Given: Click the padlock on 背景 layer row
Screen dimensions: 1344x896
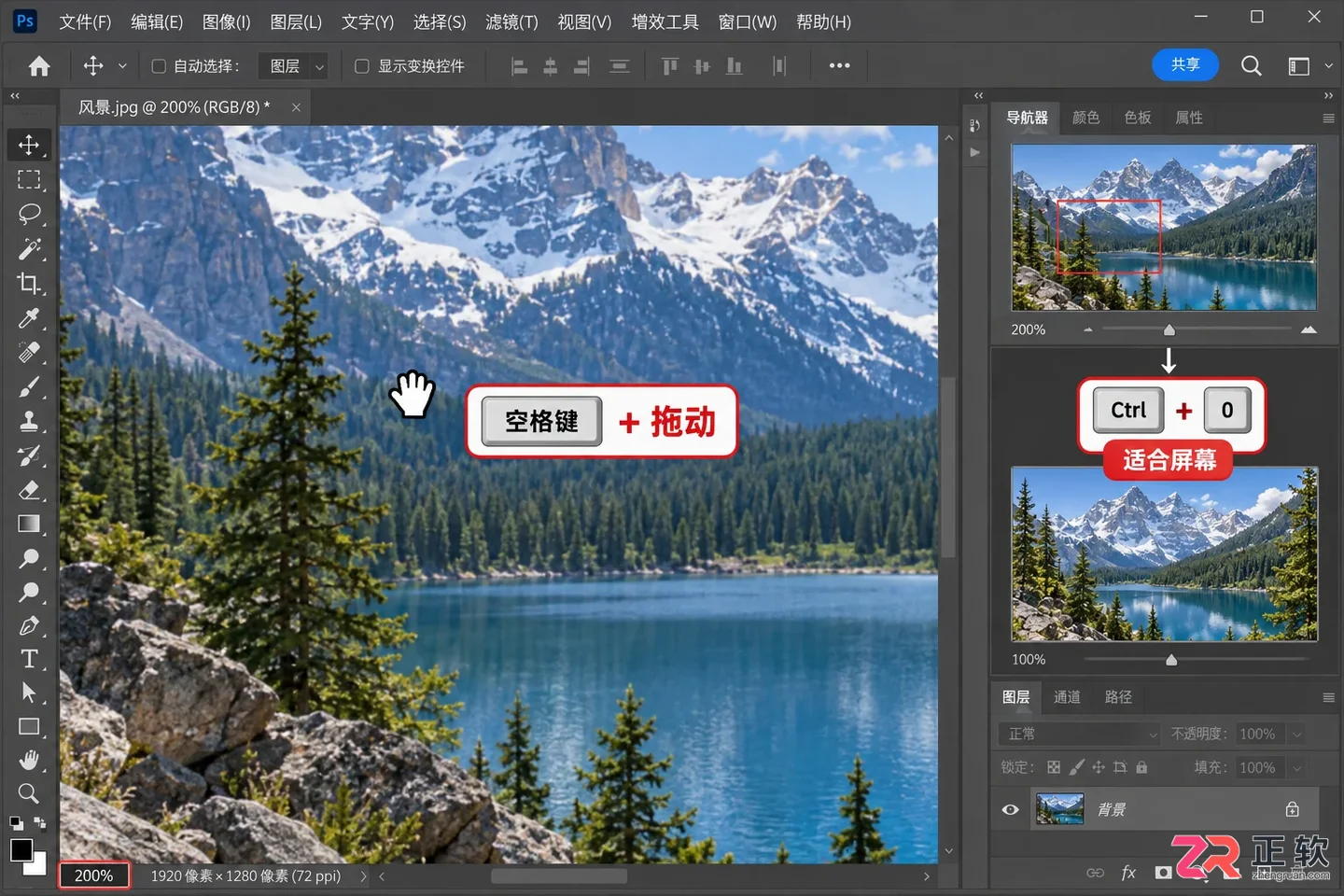Looking at the screenshot, I should pyautogui.click(x=1292, y=809).
